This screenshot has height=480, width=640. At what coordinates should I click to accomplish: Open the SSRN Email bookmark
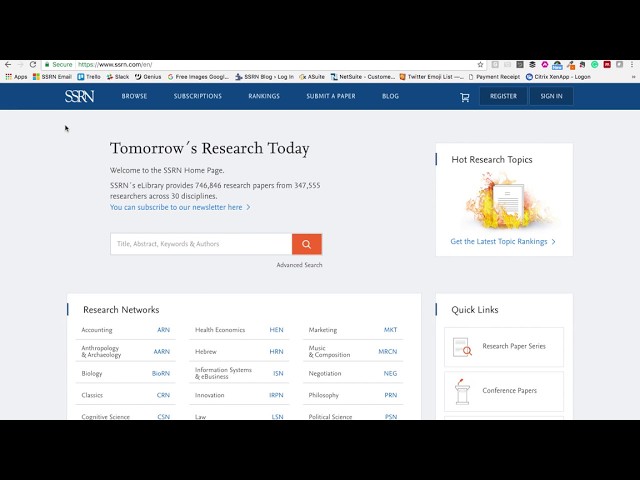[x=52, y=77]
